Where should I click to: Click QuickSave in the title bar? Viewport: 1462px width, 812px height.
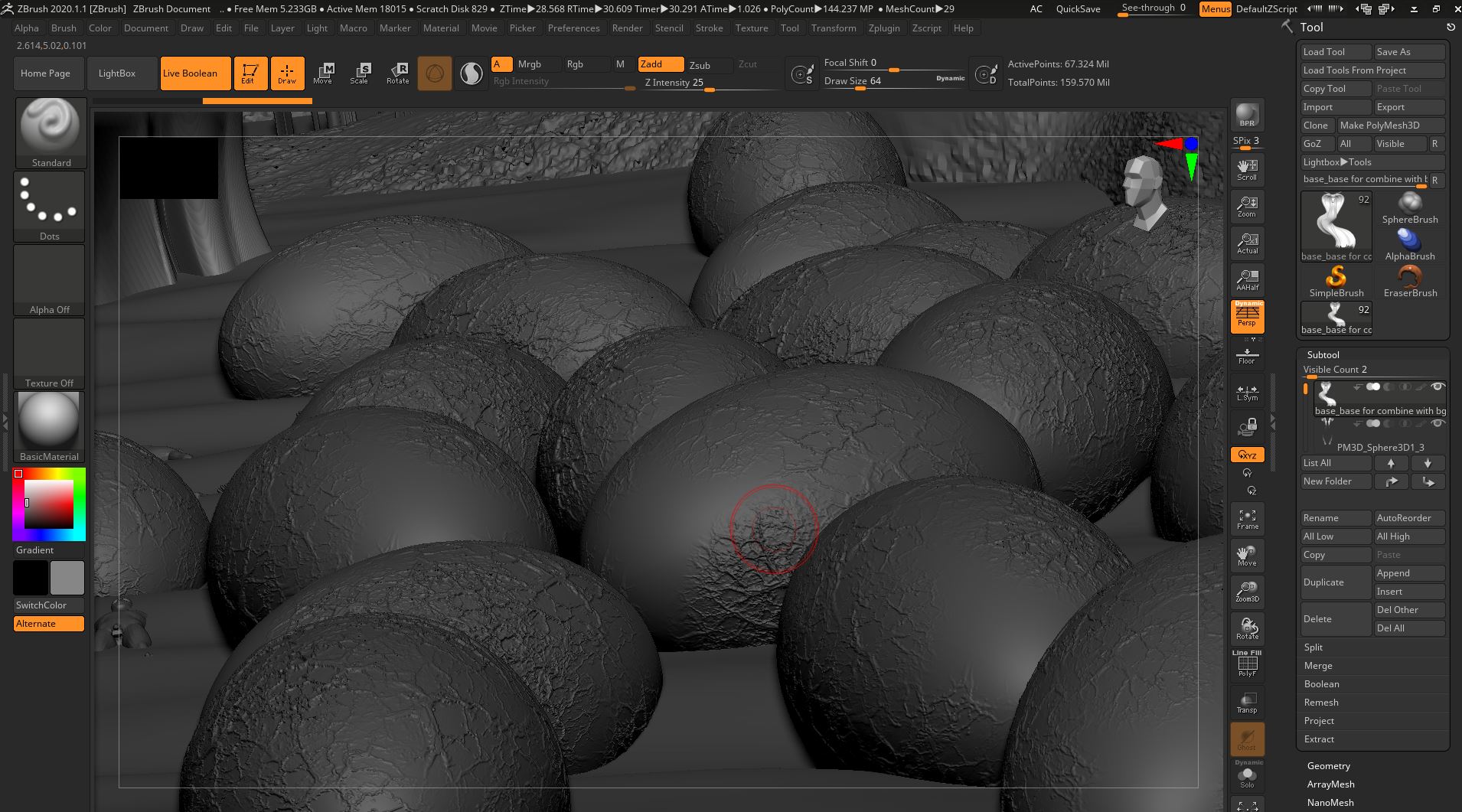[x=1078, y=8]
